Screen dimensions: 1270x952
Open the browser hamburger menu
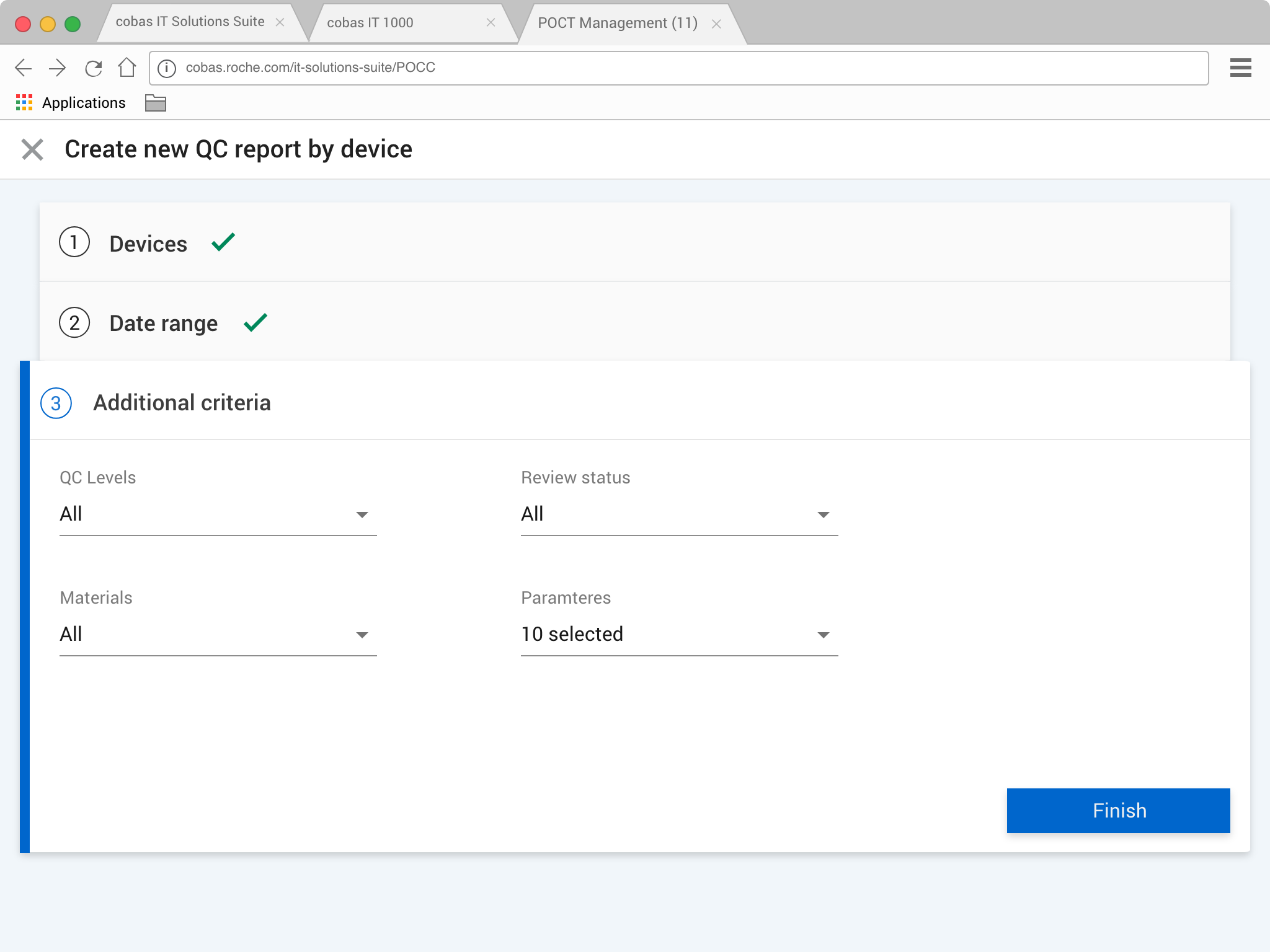click(x=1240, y=68)
